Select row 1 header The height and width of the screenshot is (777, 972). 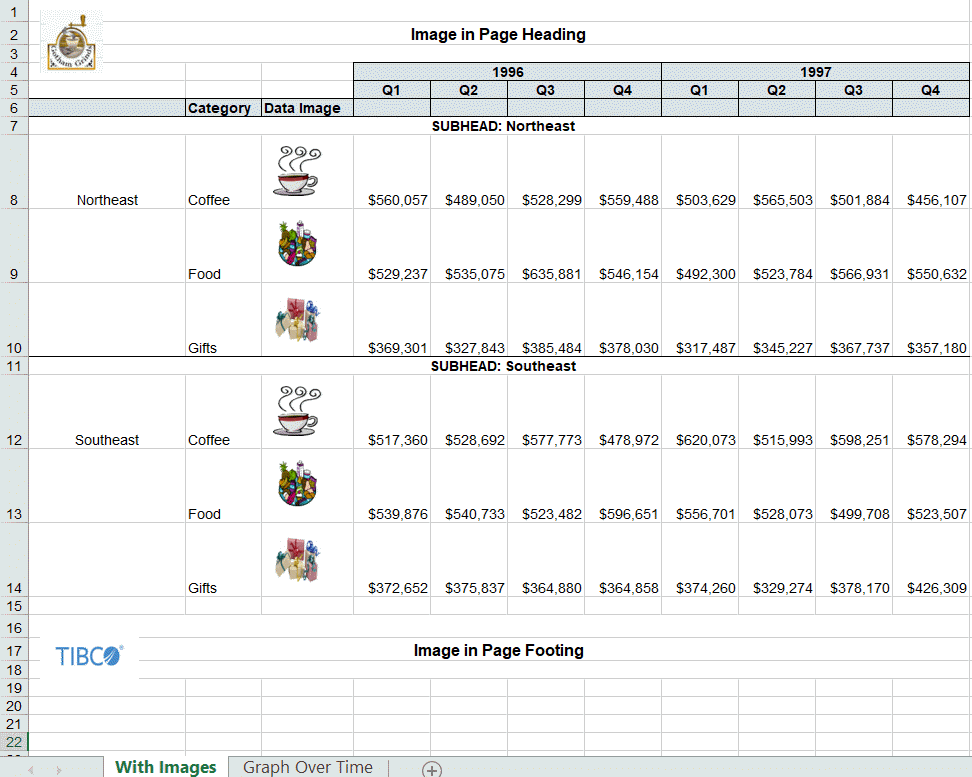(14, 12)
